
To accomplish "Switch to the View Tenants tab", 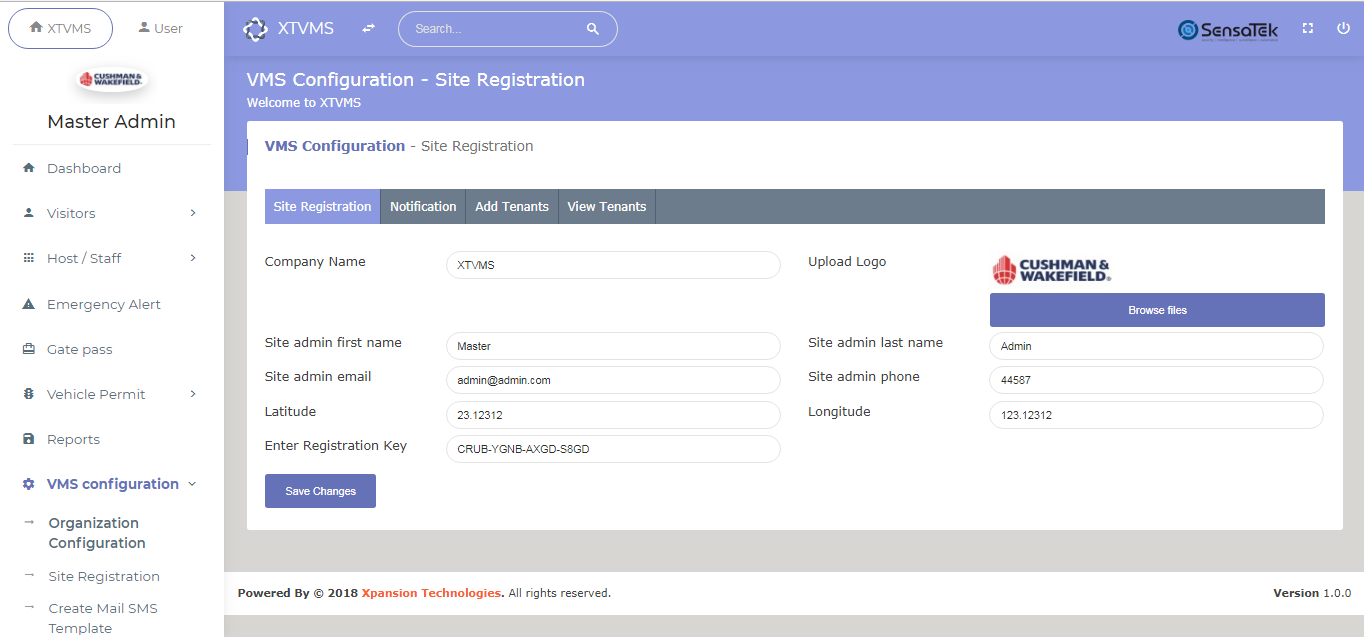I will tap(607, 207).
